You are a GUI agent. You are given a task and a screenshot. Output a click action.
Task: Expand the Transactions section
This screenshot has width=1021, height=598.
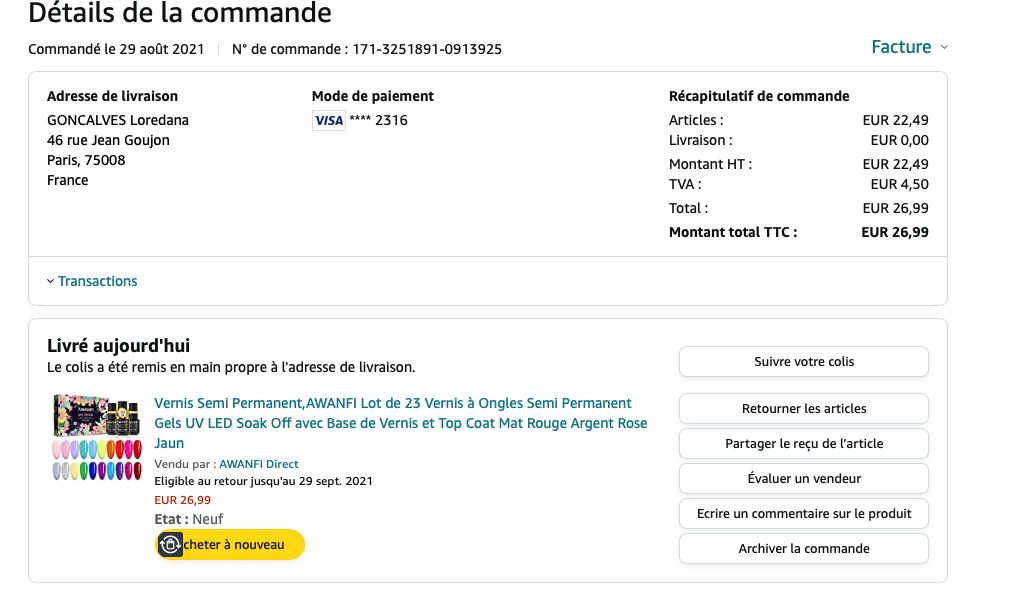(97, 281)
